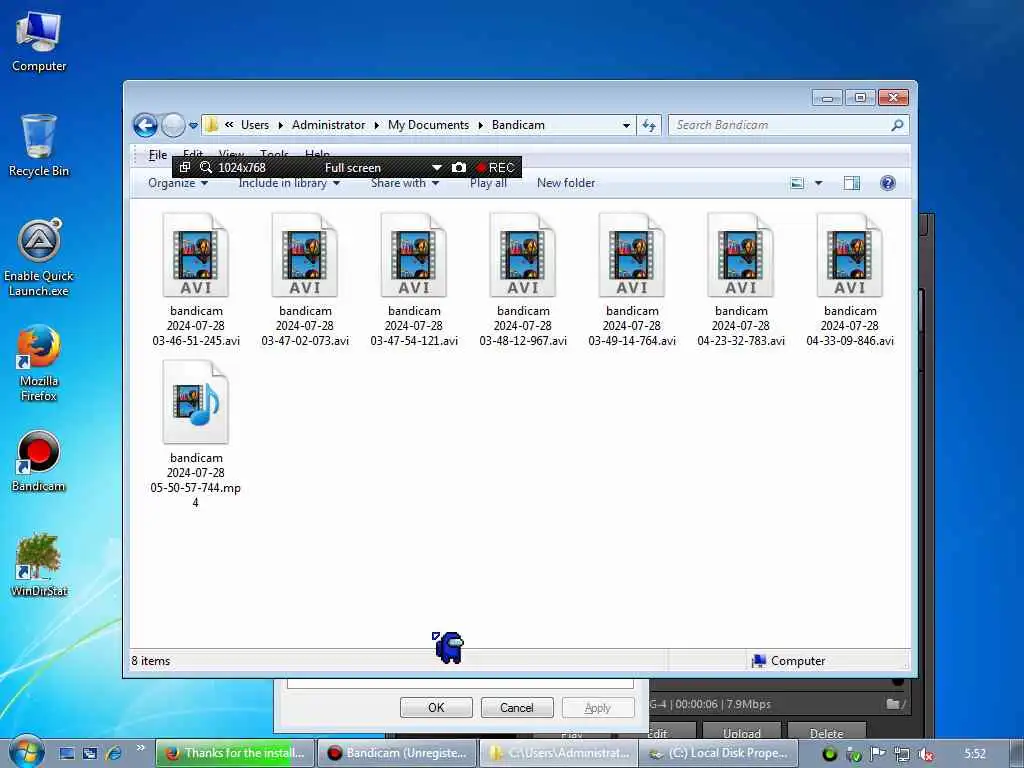Screen dimensions: 1024x768
Task: Switch to Bandicam (Unregistered) taskbar button
Action: click(x=397, y=753)
